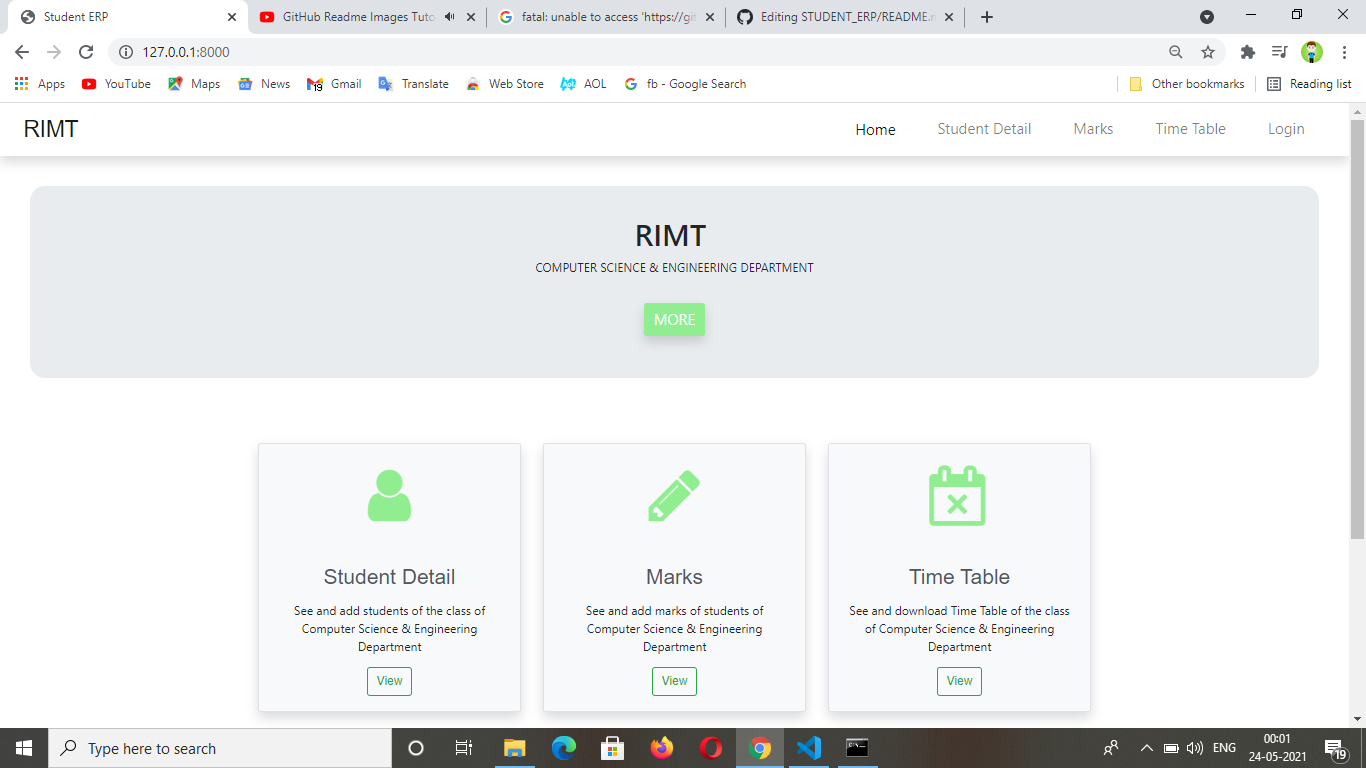Viewport: 1366px width, 768px height.
Task: Open YouTube from the bookmarks bar
Action: point(115,84)
